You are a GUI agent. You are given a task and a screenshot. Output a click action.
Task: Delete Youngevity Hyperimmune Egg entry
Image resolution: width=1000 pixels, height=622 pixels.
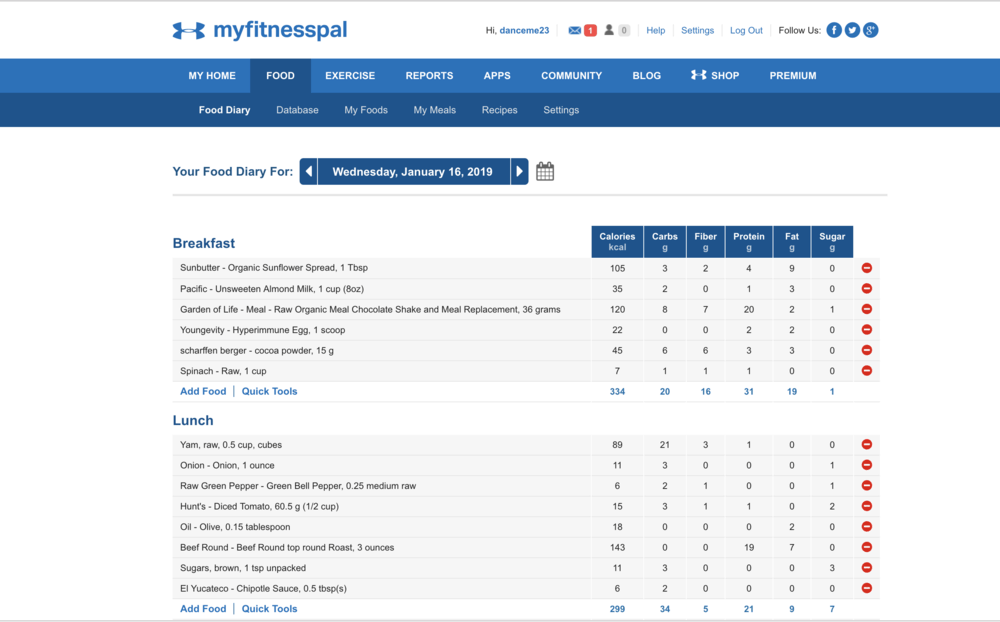point(867,330)
